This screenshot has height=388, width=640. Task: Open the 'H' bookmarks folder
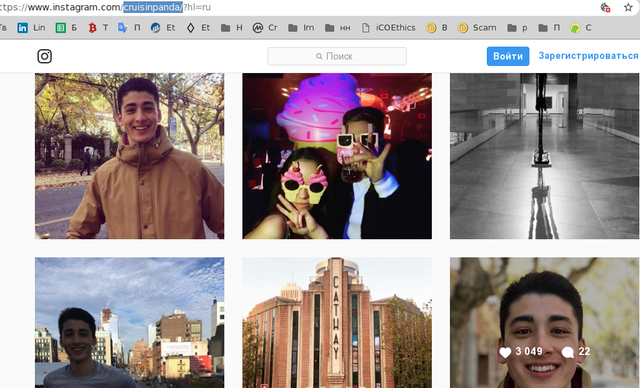pos(231,28)
